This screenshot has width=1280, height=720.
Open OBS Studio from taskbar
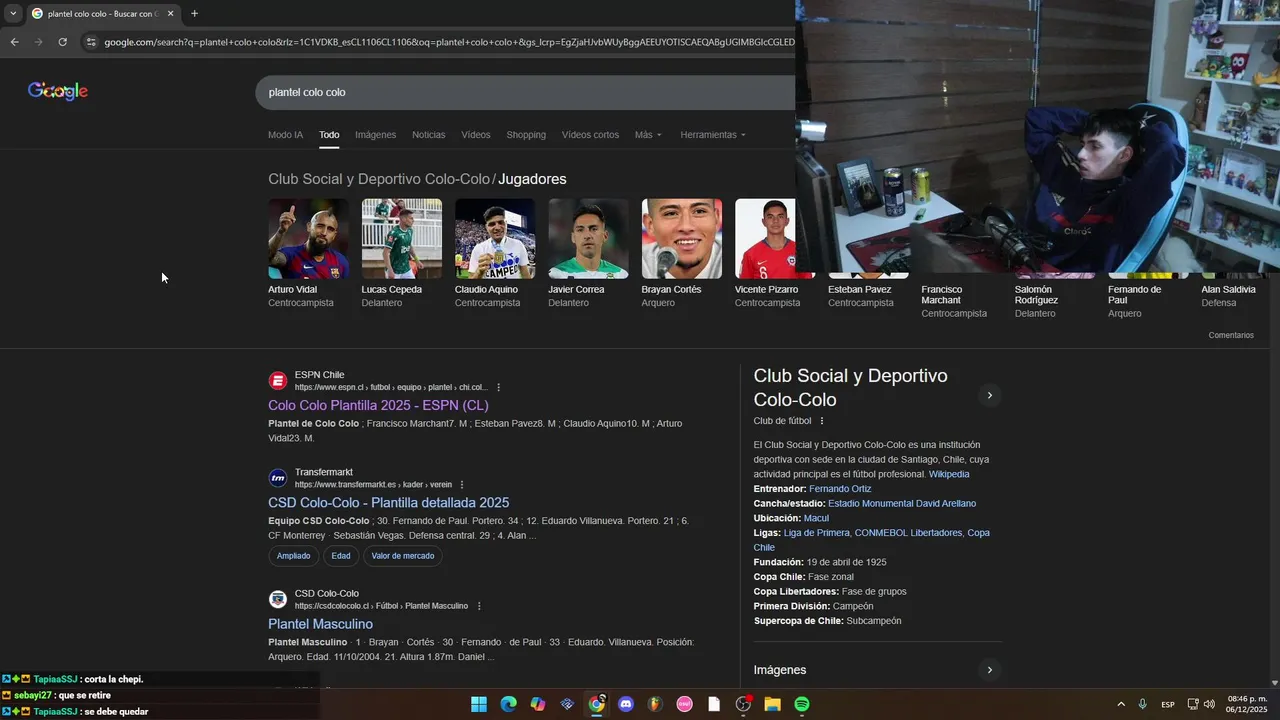(743, 704)
